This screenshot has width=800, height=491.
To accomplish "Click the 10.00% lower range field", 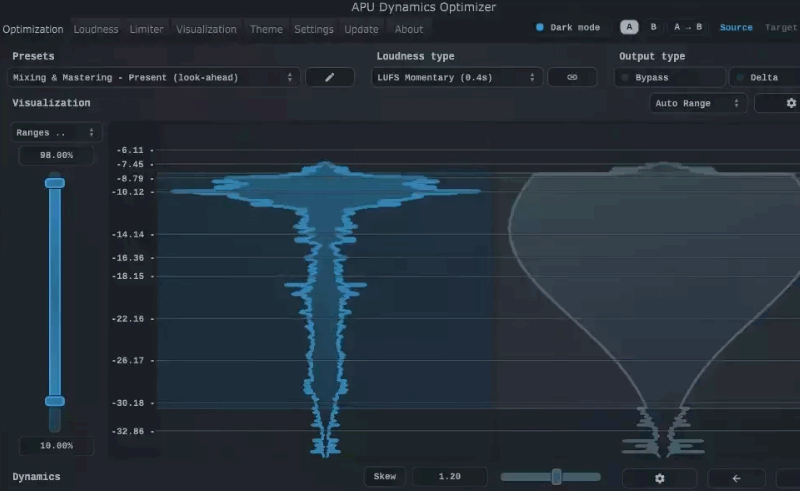I will 56,446.
